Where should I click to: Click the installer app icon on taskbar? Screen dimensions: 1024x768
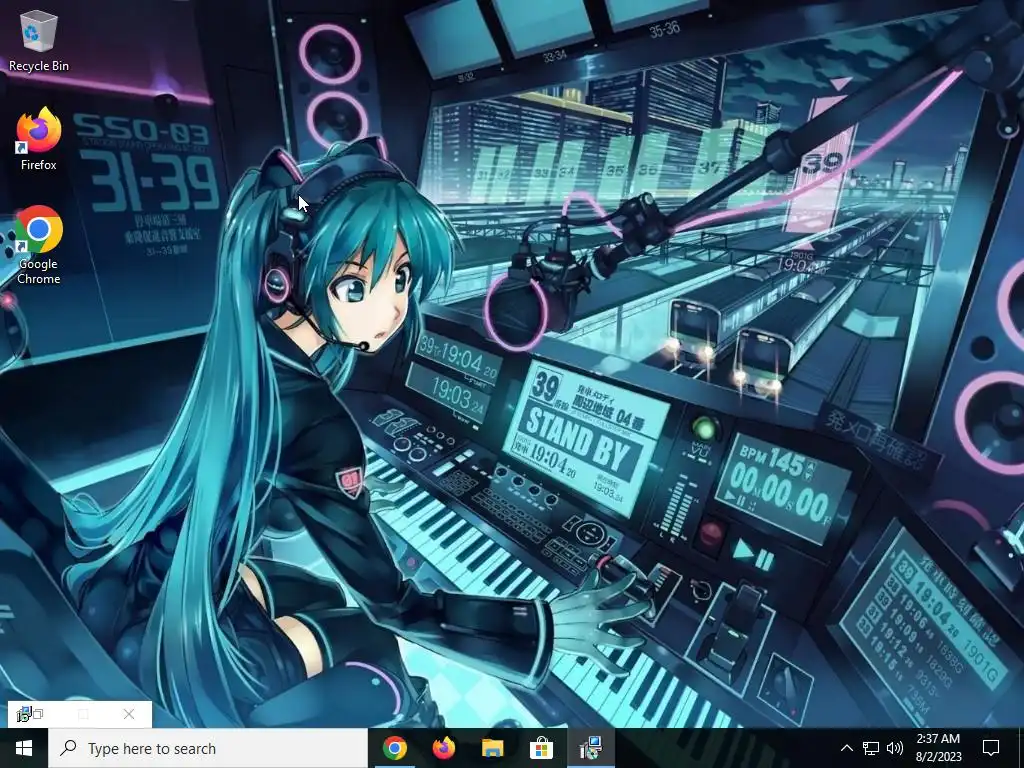pos(590,748)
